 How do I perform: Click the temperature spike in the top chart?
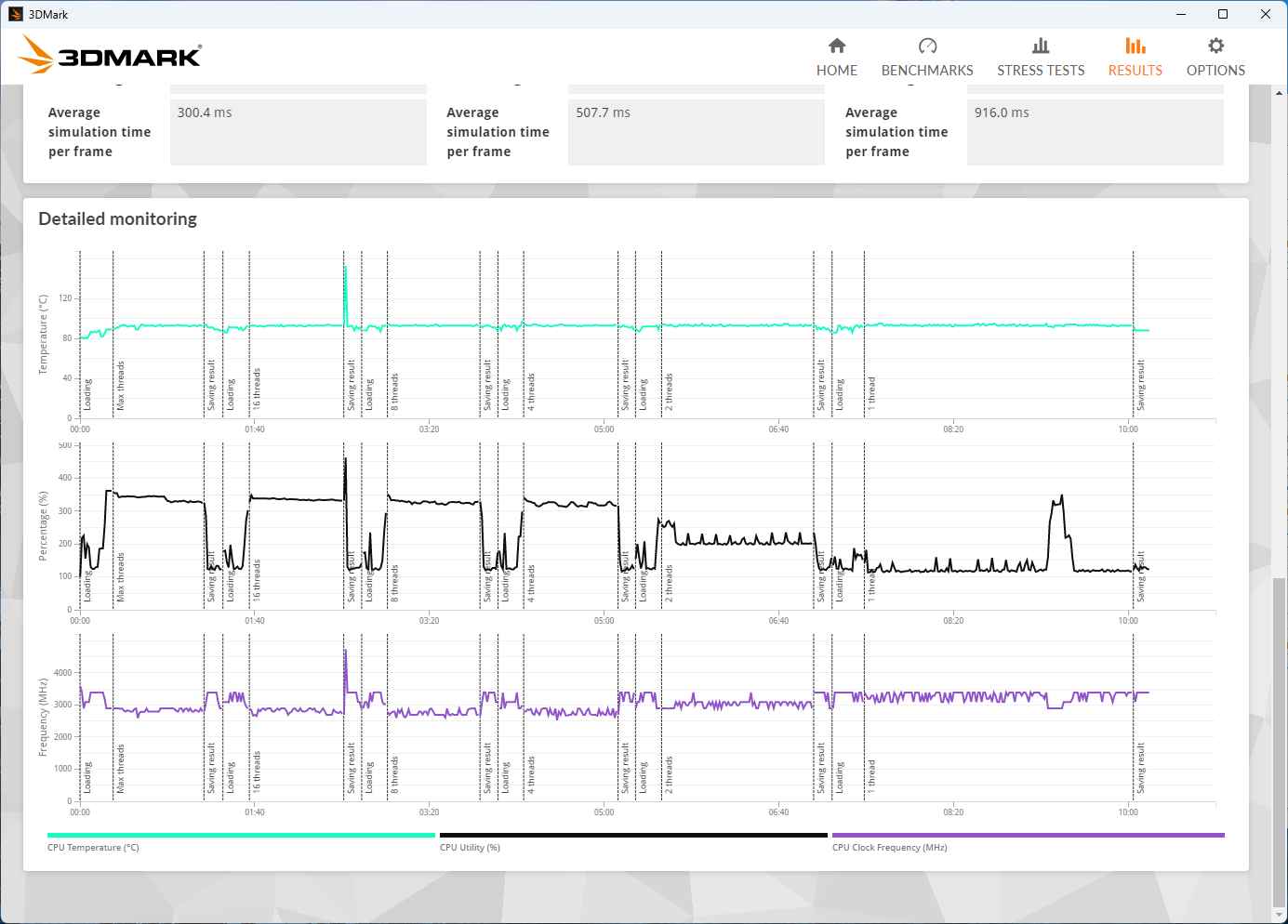pyautogui.click(x=346, y=279)
